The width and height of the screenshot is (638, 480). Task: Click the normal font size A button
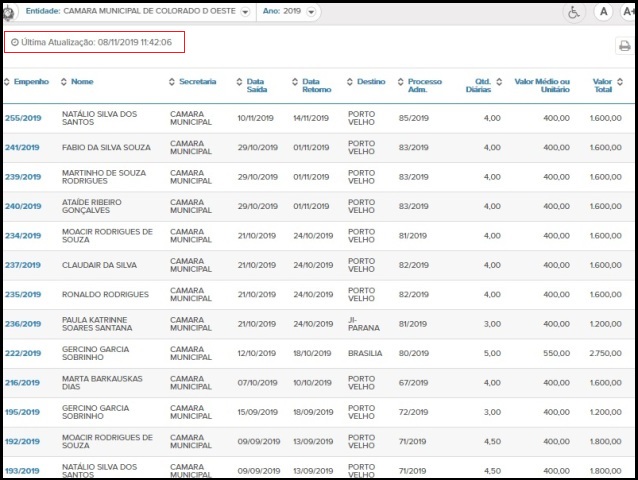pos(603,12)
